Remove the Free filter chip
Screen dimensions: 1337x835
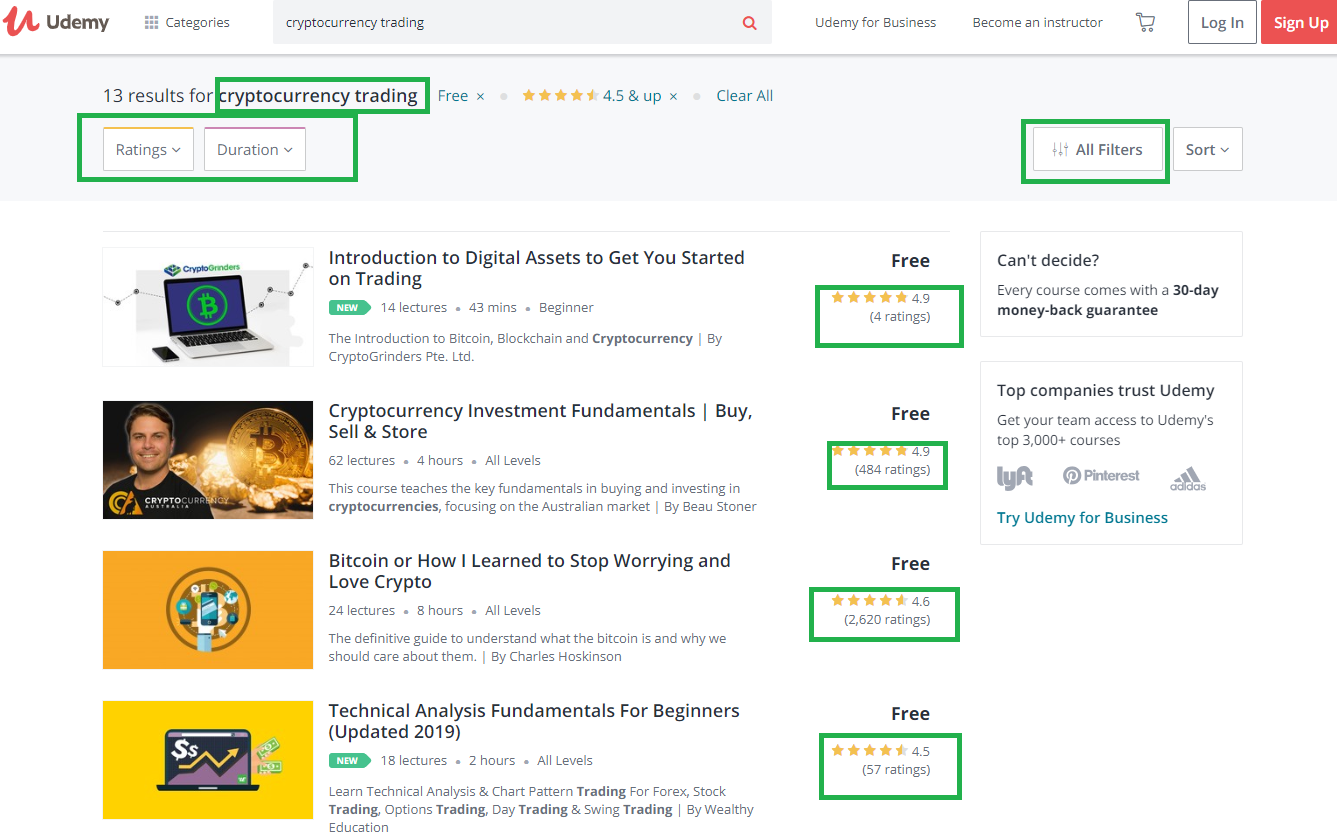point(480,96)
